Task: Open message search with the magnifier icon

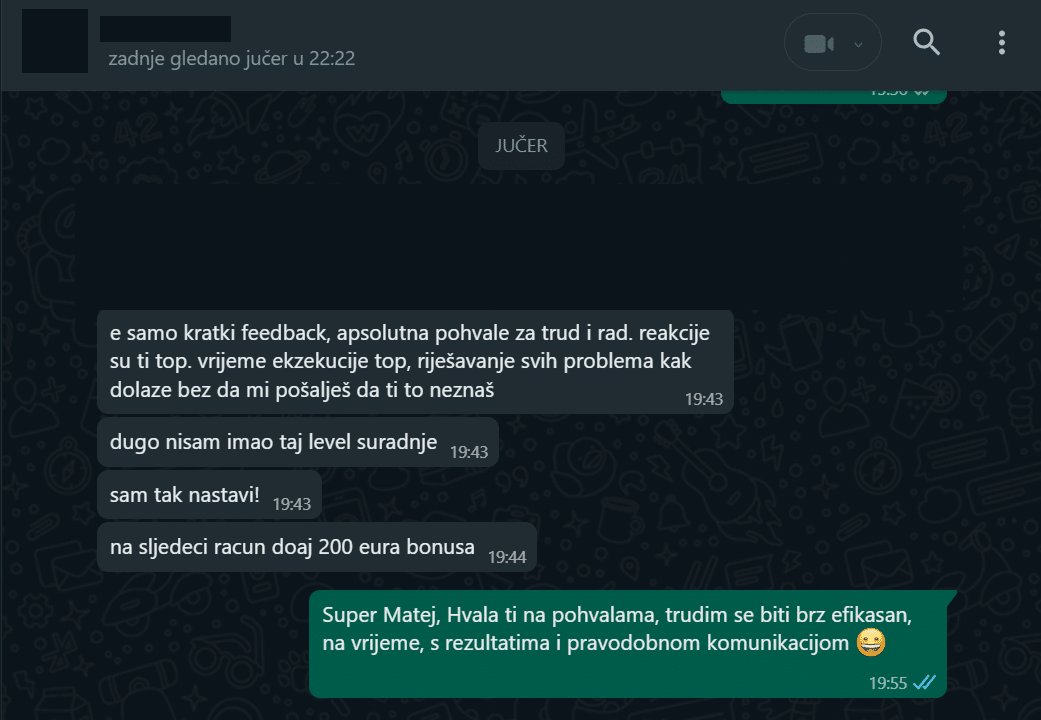Action: pyautogui.click(x=926, y=42)
